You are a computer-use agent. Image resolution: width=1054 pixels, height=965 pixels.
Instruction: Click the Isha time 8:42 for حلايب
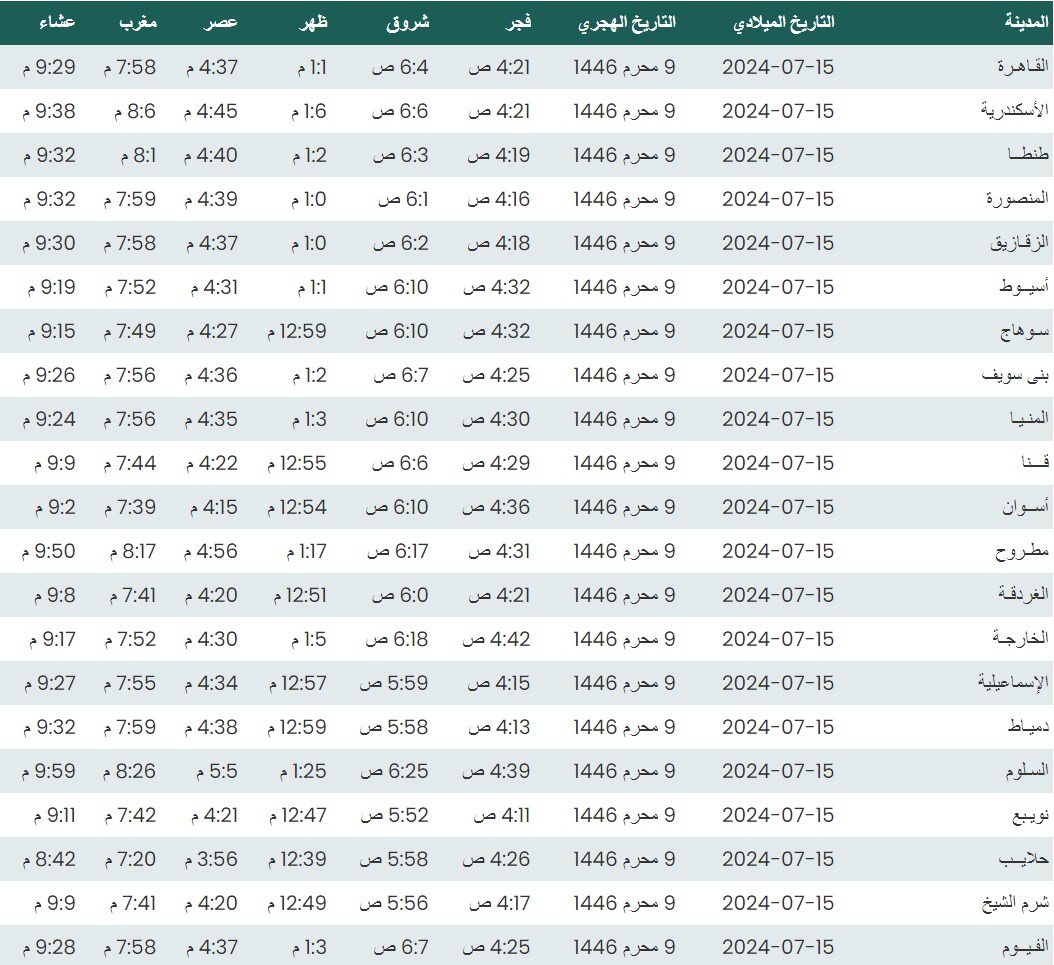point(48,859)
